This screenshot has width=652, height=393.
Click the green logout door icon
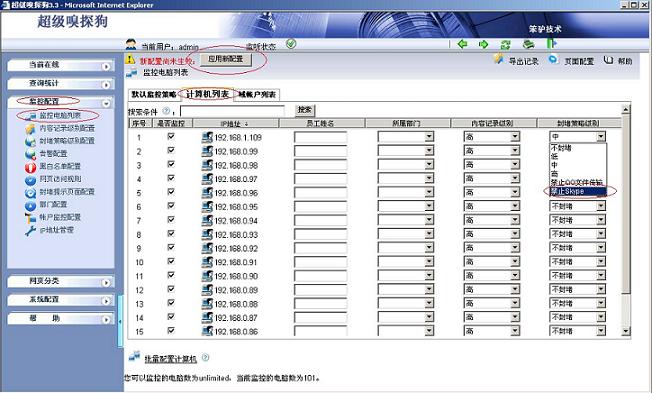[551, 43]
